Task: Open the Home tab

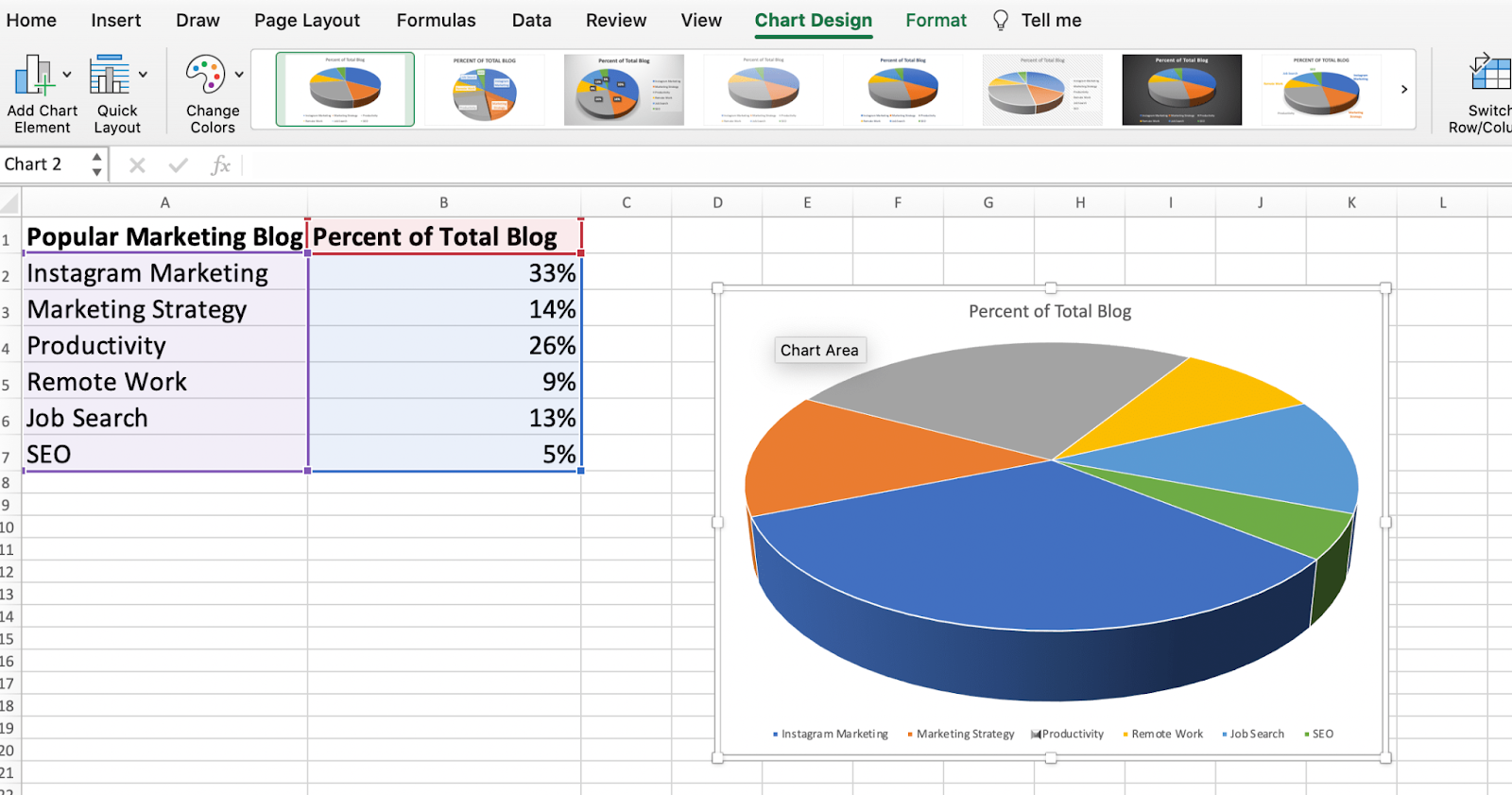Action: click(31, 20)
